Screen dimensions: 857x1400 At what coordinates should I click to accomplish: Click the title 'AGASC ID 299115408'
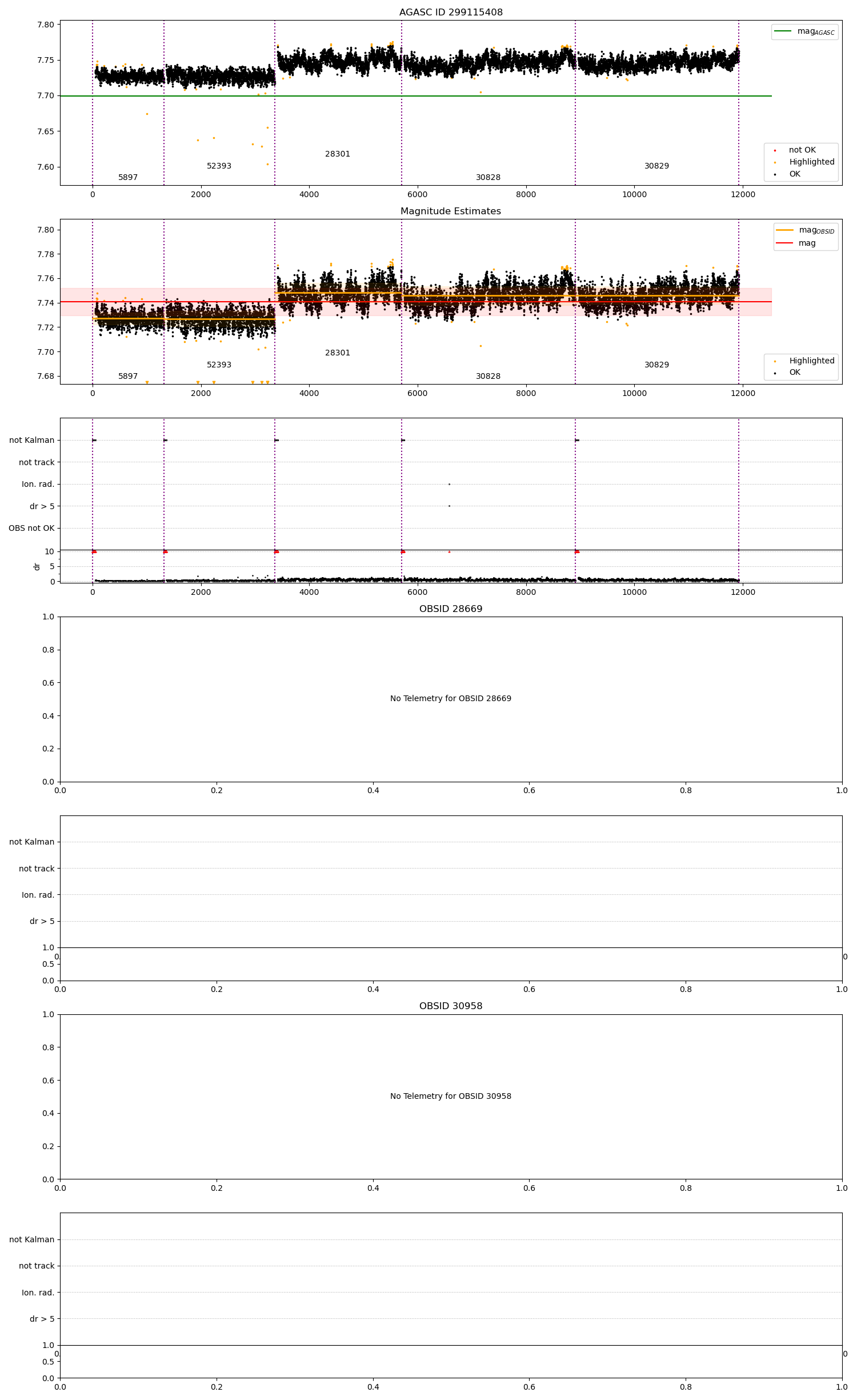pyautogui.click(x=451, y=13)
